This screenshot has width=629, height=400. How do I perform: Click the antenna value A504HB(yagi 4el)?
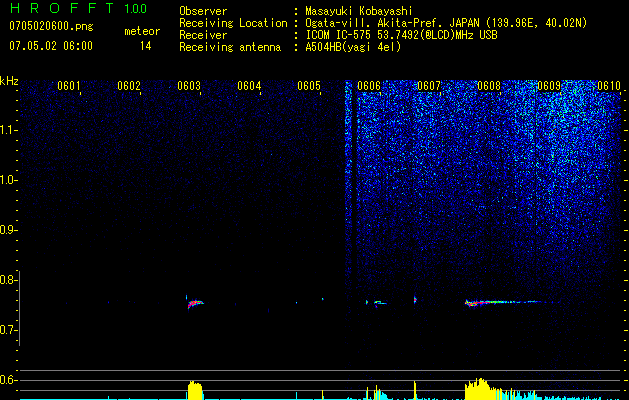tap(353, 47)
